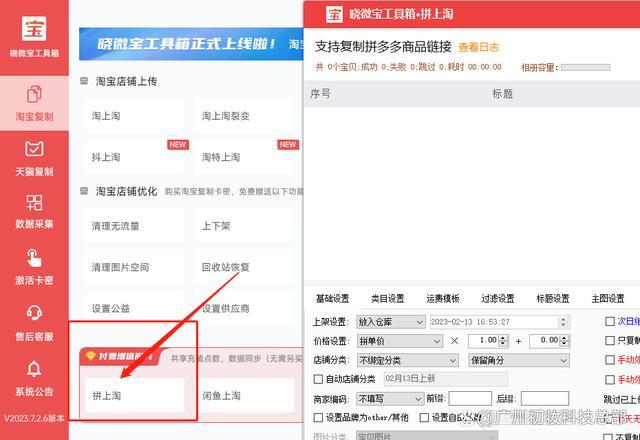Enable the 自动店铺分类 checkbox

pyautogui.click(x=318, y=379)
